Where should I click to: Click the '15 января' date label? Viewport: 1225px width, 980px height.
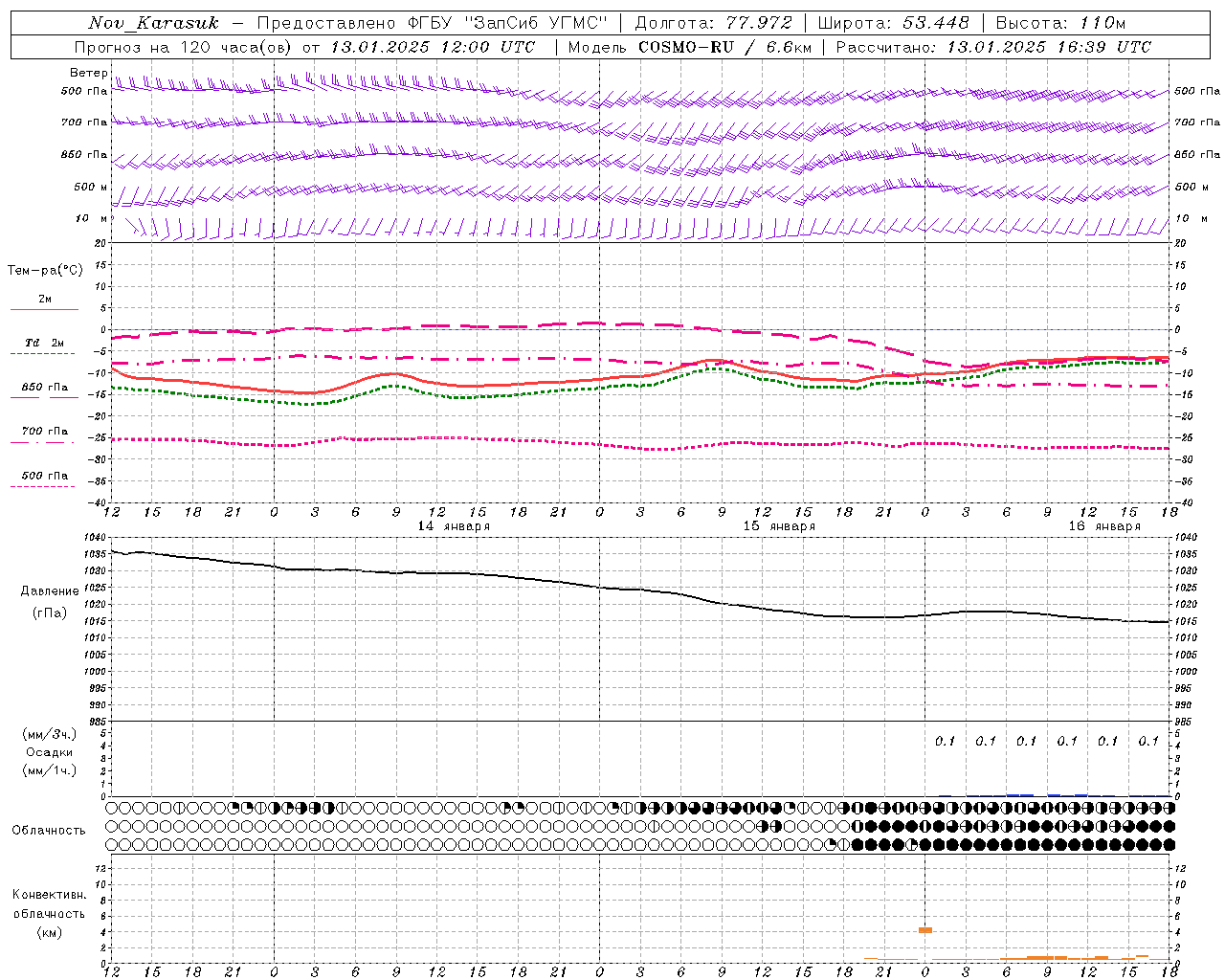(x=779, y=526)
